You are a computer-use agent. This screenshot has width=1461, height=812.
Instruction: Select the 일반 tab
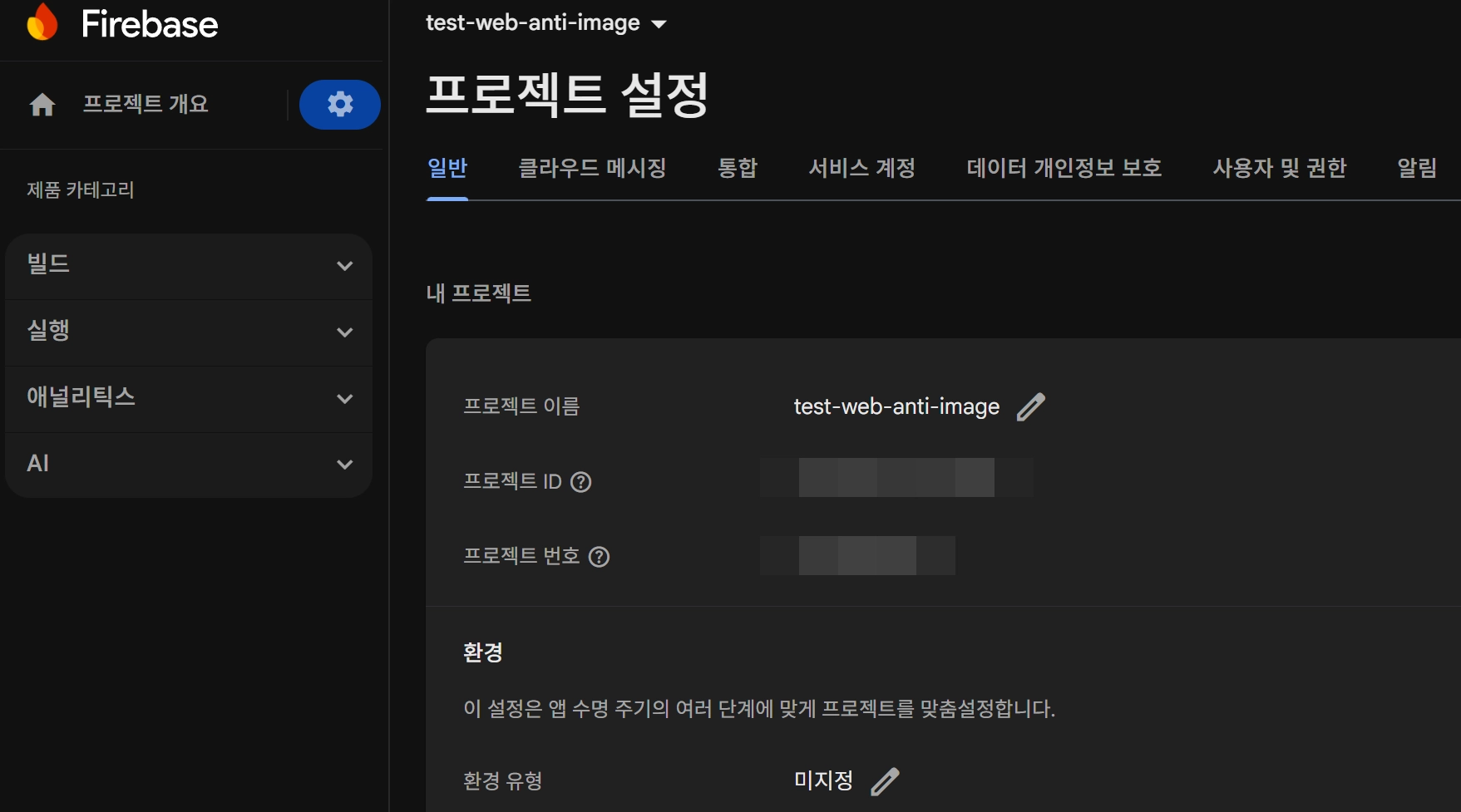pos(447,169)
